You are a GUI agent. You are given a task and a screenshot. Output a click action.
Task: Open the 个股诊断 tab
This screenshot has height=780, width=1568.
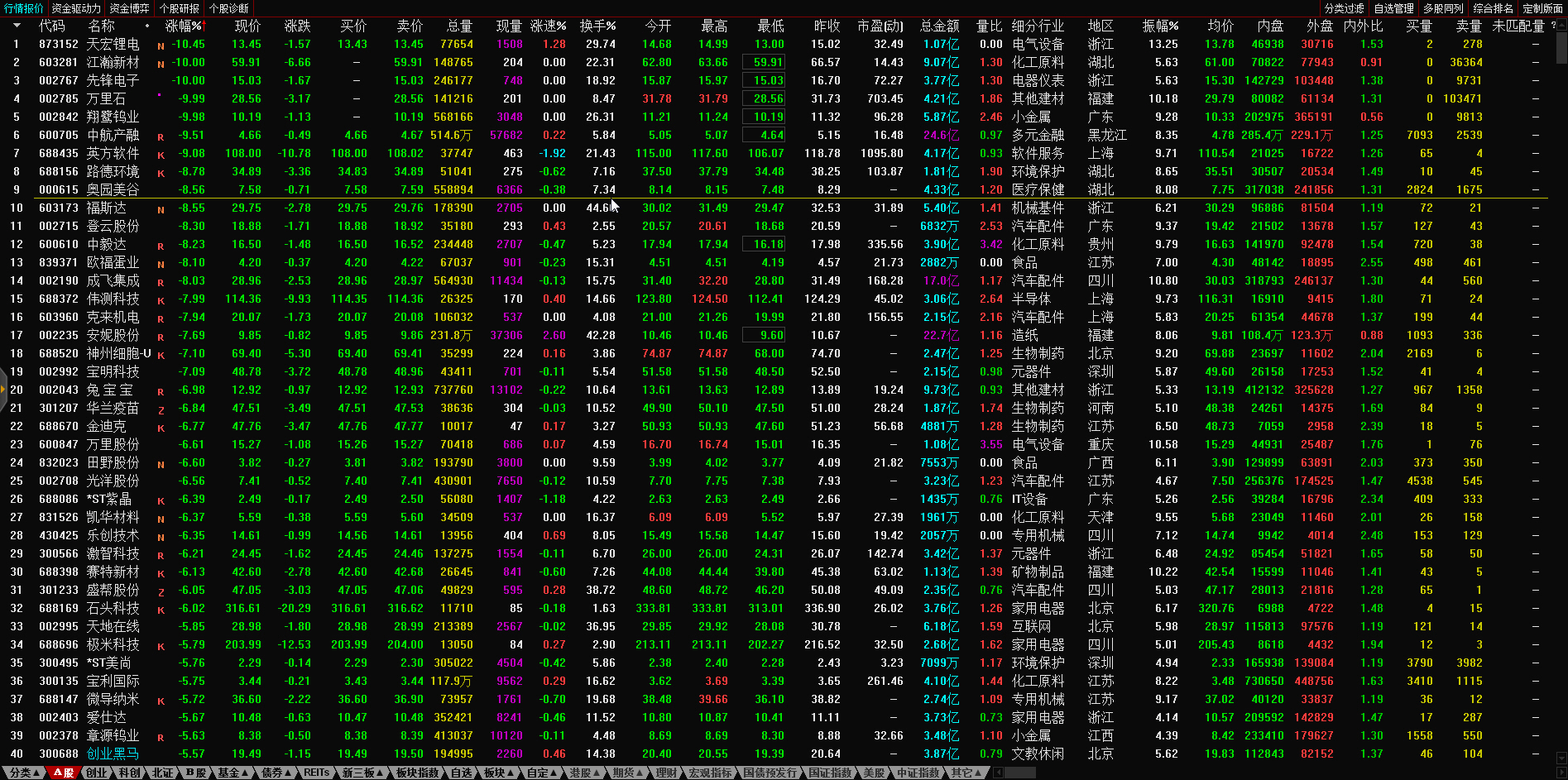[228, 8]
